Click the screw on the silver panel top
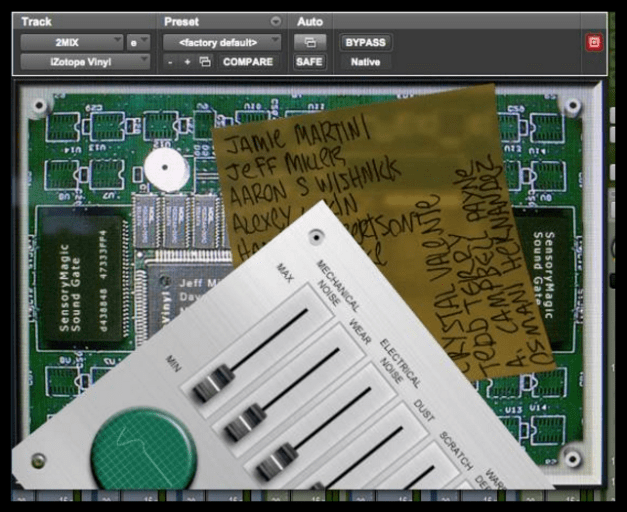Image resolution: width=627 pixels, height=512 pixels. [x=317, y=238]
